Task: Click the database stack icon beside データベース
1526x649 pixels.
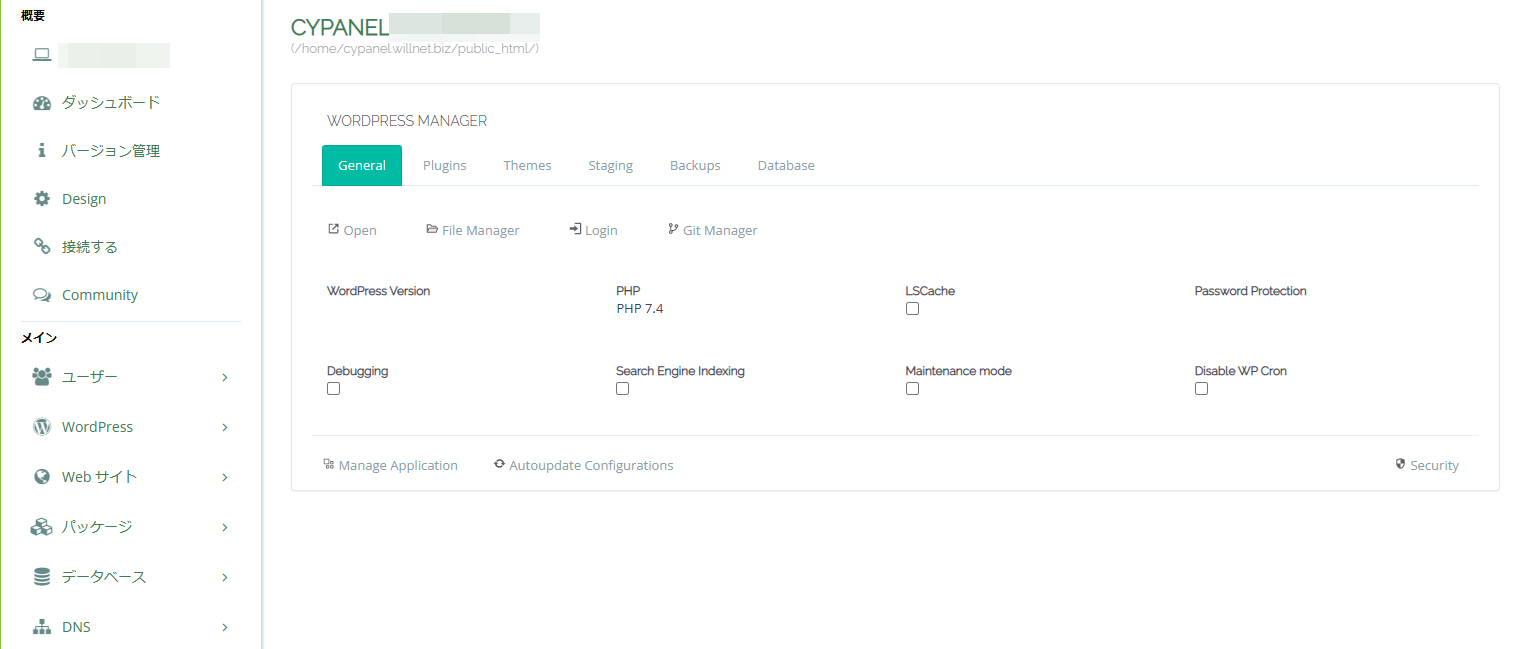Action: point(41,577)
